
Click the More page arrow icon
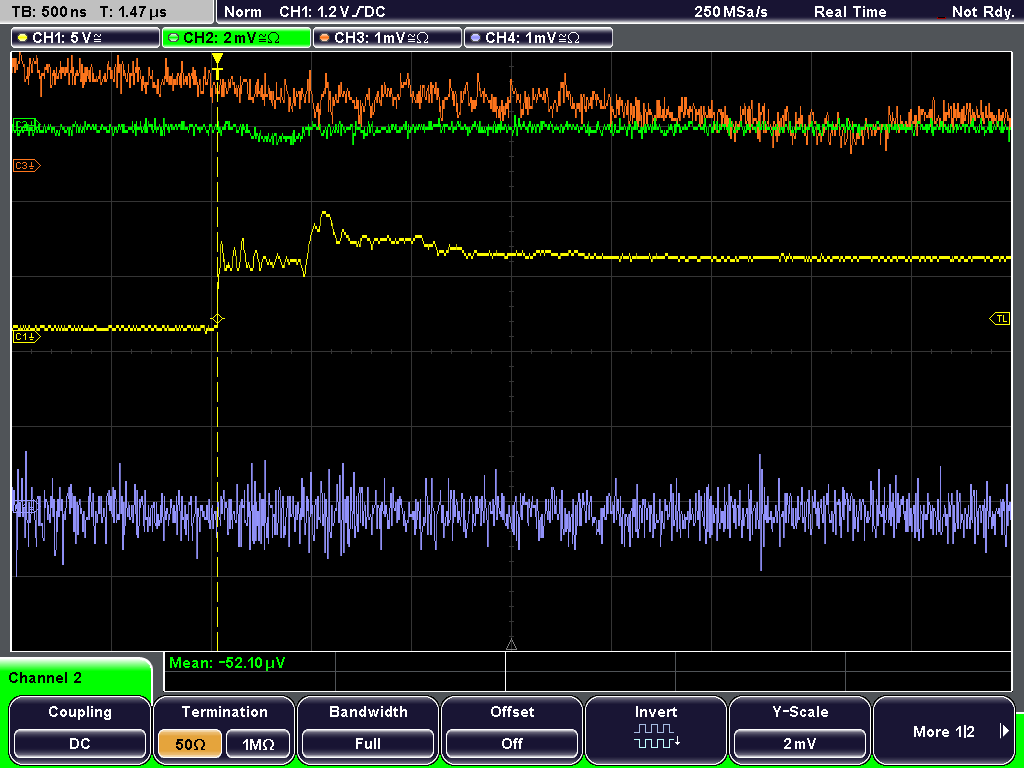click(x=1004, y=731)
